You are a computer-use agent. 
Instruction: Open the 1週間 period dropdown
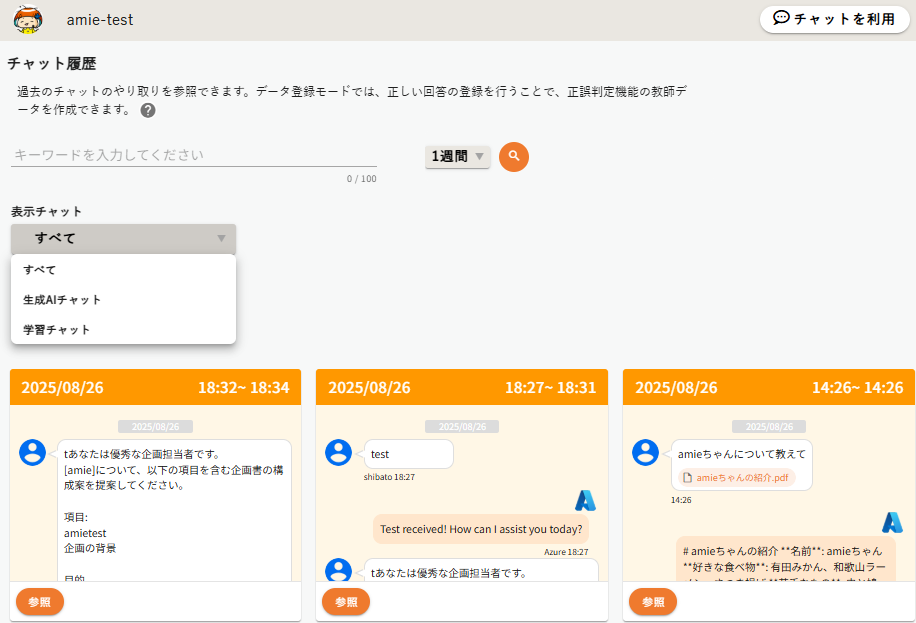pos(458,156)
